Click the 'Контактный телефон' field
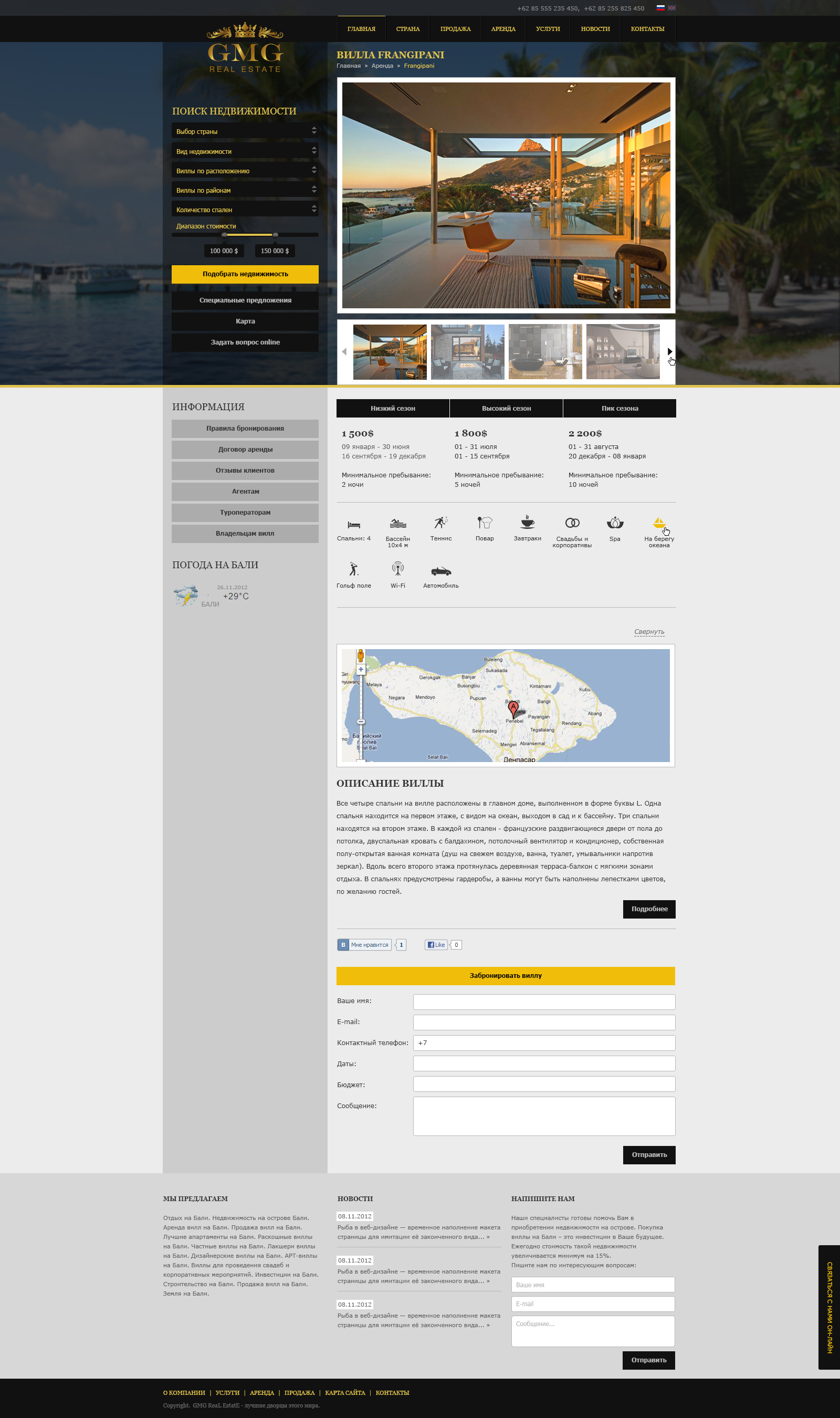 tap(544, 1043)
